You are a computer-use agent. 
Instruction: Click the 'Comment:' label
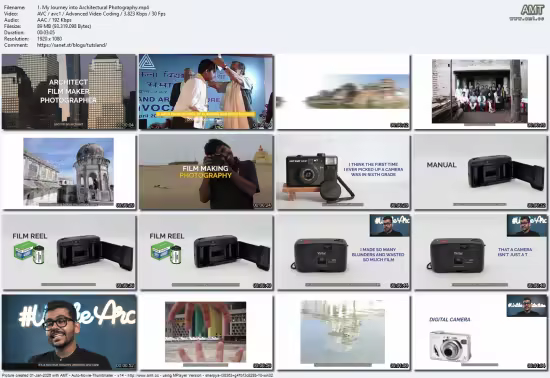(x=15, y=45)
